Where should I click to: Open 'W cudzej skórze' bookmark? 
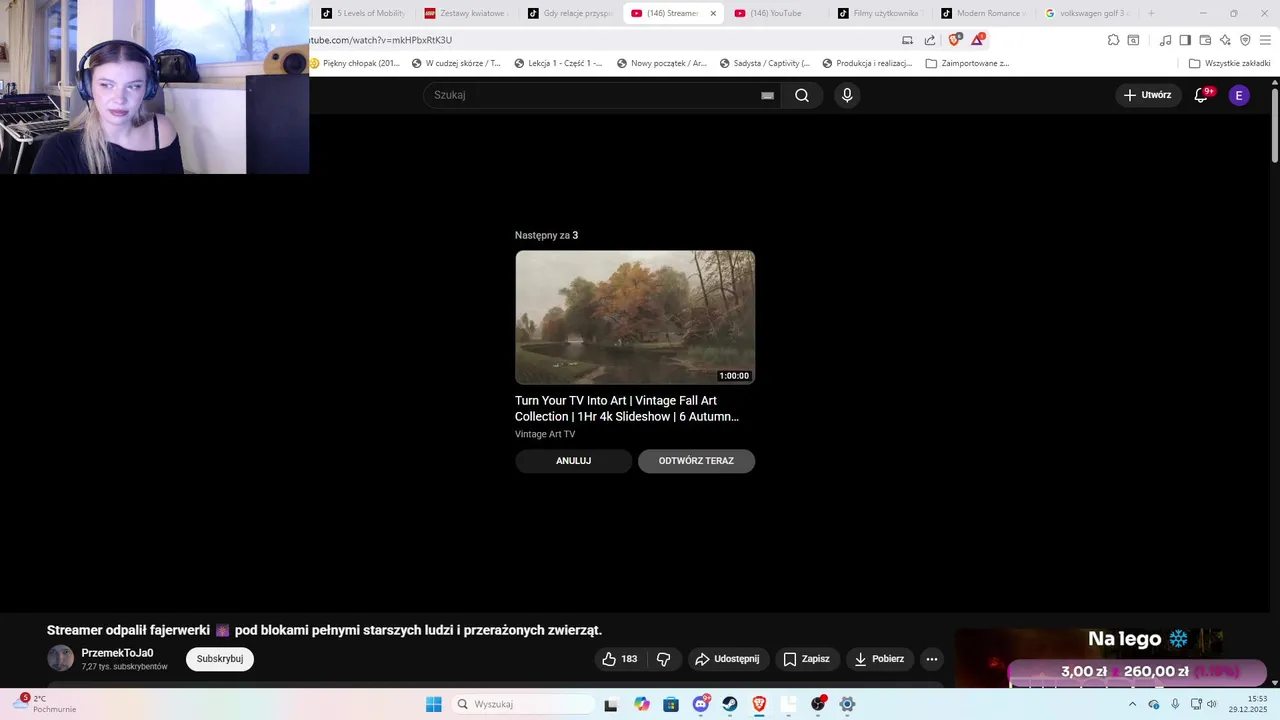tap(456, 63)
